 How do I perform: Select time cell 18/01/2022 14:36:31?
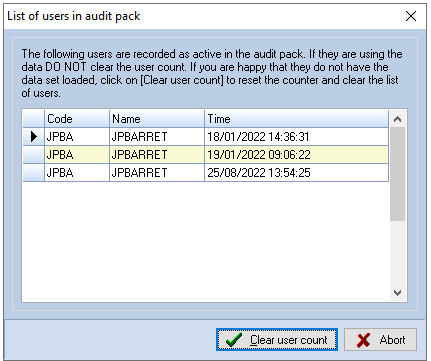coord(296,137)
